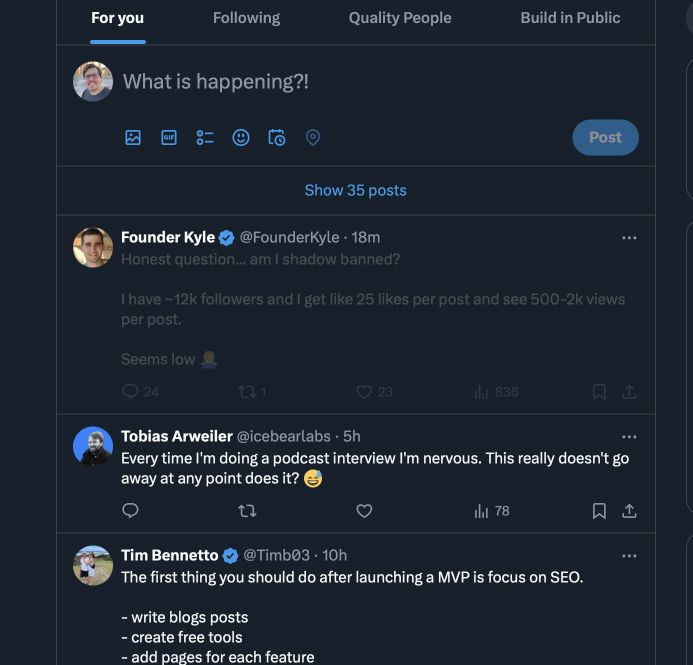Open more options on Tim Bennetto's post
This screenshot has width=693, height=665.
coord(629,555)
